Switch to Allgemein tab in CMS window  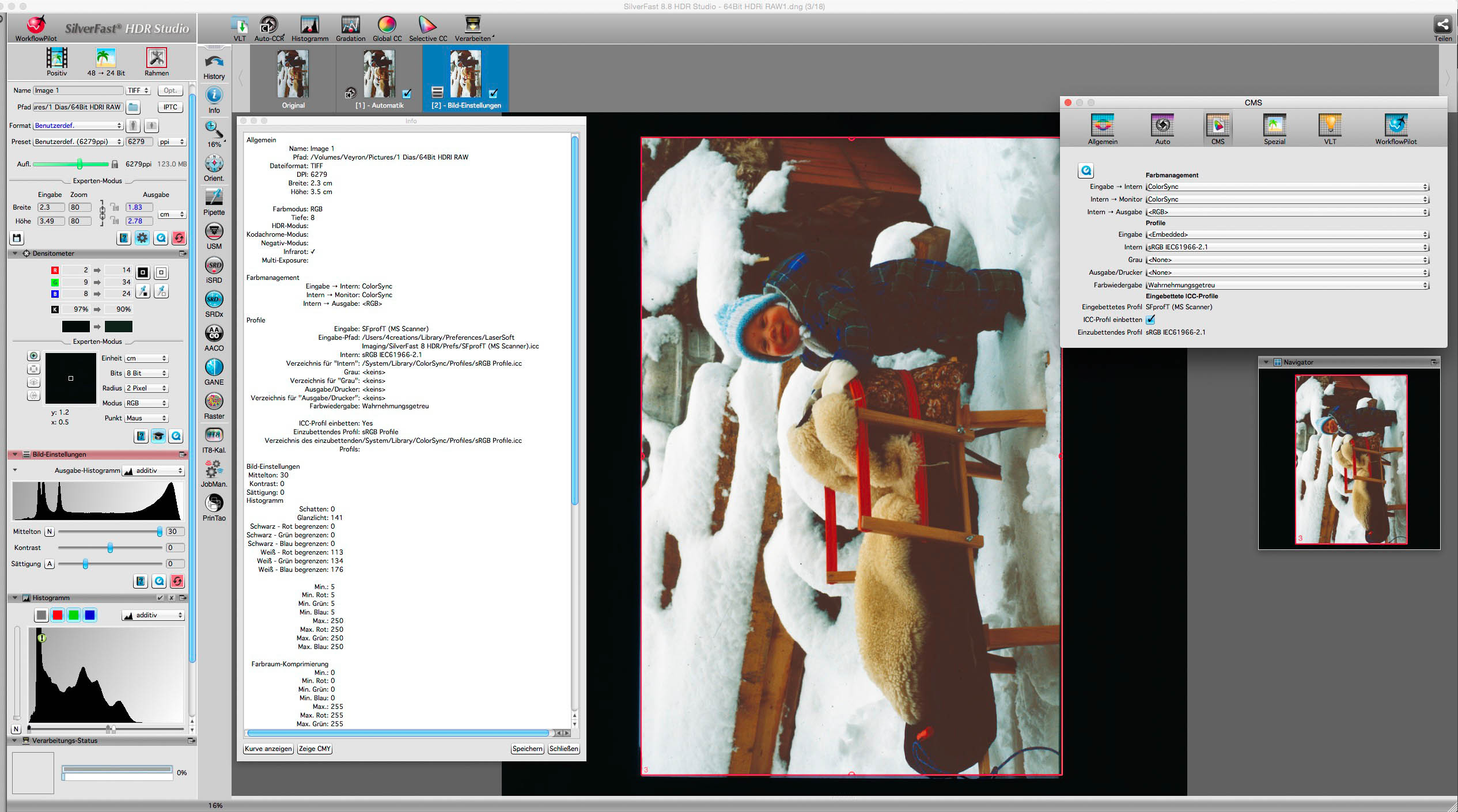(1103, 129)
